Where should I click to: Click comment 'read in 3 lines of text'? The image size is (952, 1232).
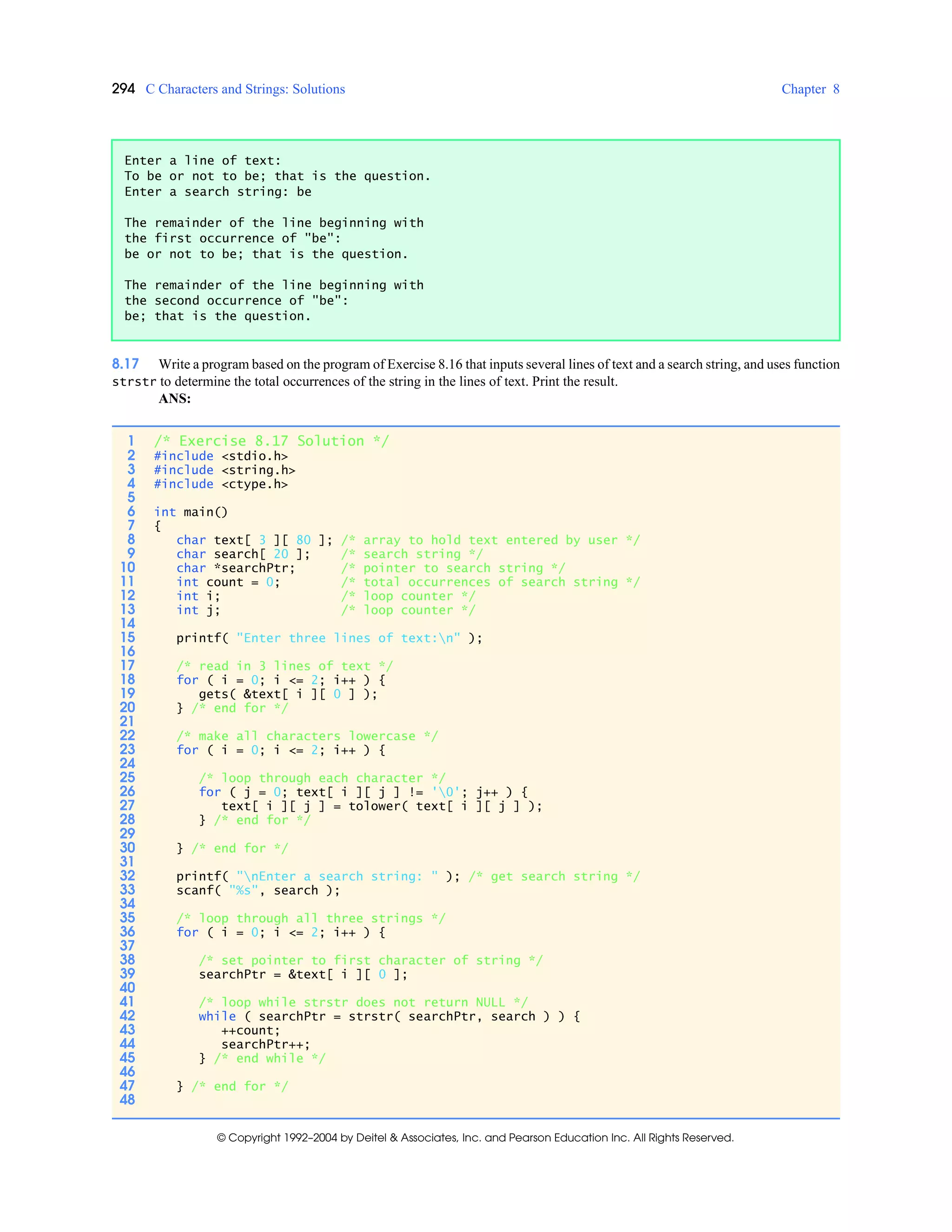[285, 666]
